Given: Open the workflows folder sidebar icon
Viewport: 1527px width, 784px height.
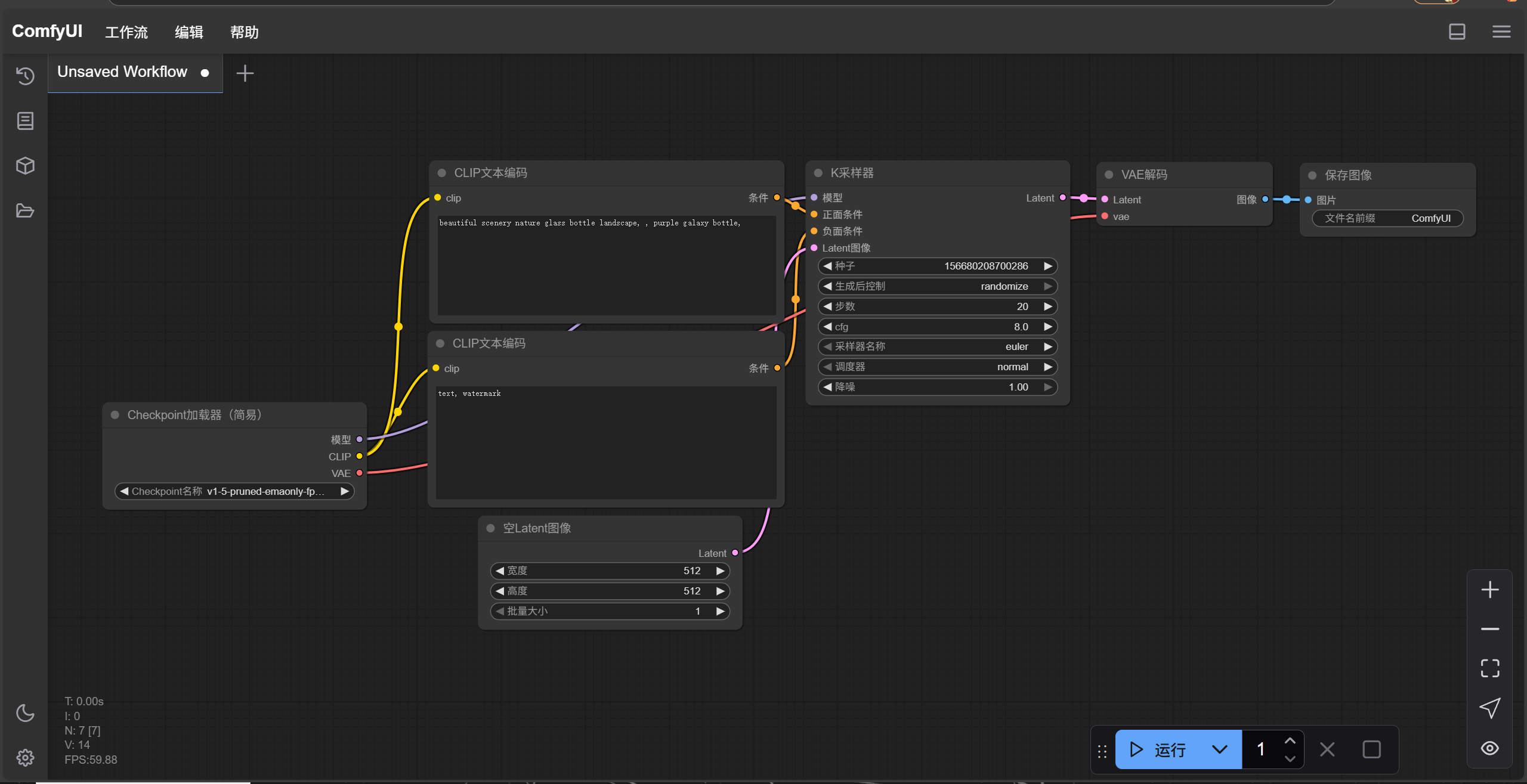Looking at the screenshot, I should pos(25,210).
